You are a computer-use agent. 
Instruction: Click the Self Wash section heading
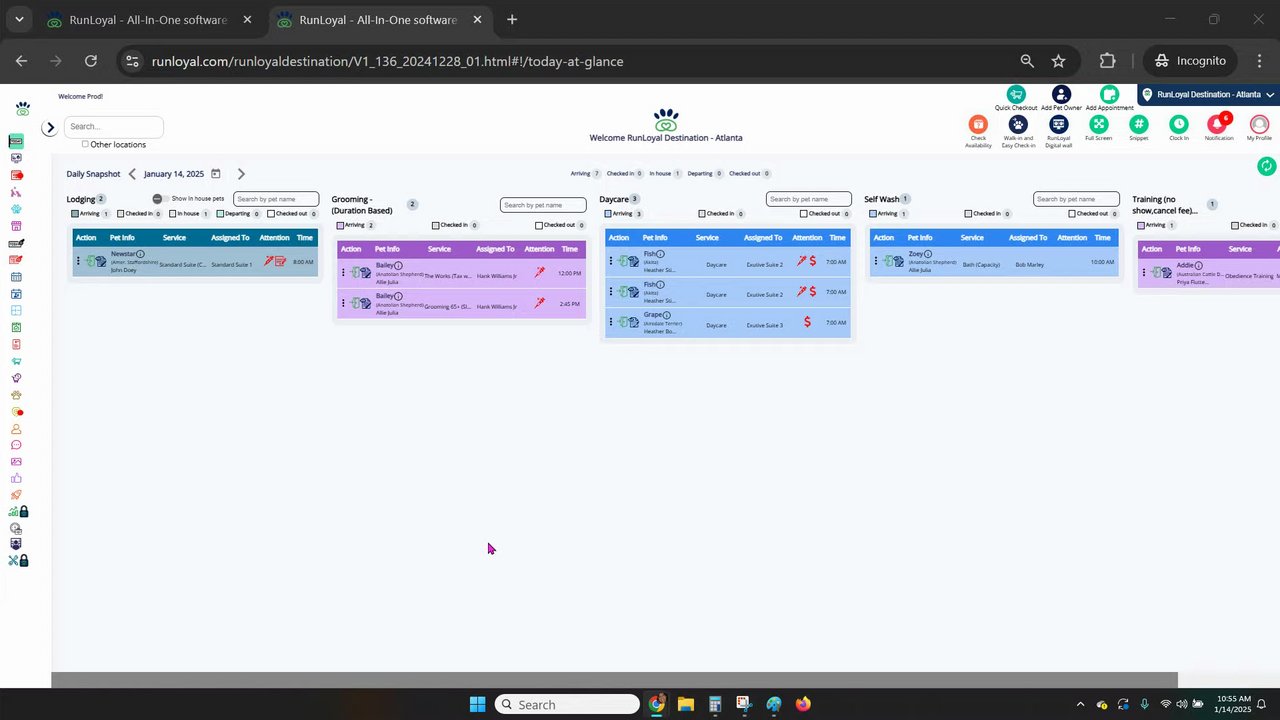pyautogui.click(x=882, y=199)
